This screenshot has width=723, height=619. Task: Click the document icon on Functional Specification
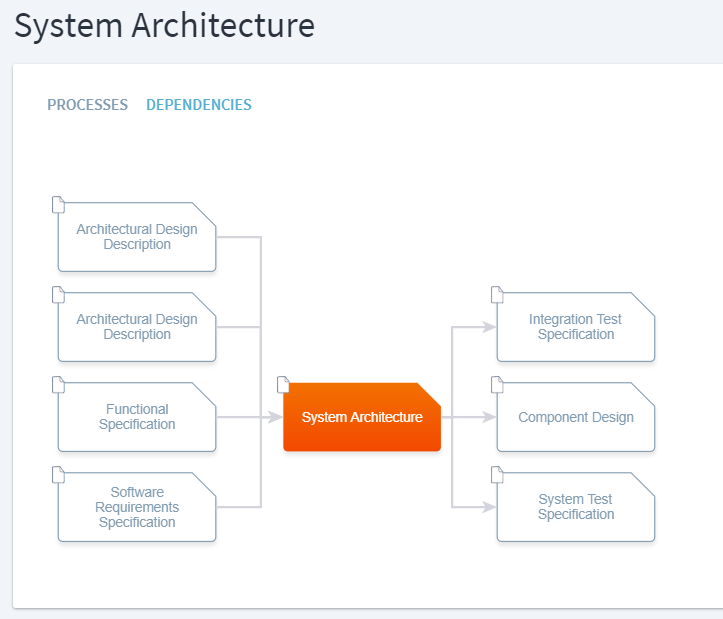pos(58,385)
